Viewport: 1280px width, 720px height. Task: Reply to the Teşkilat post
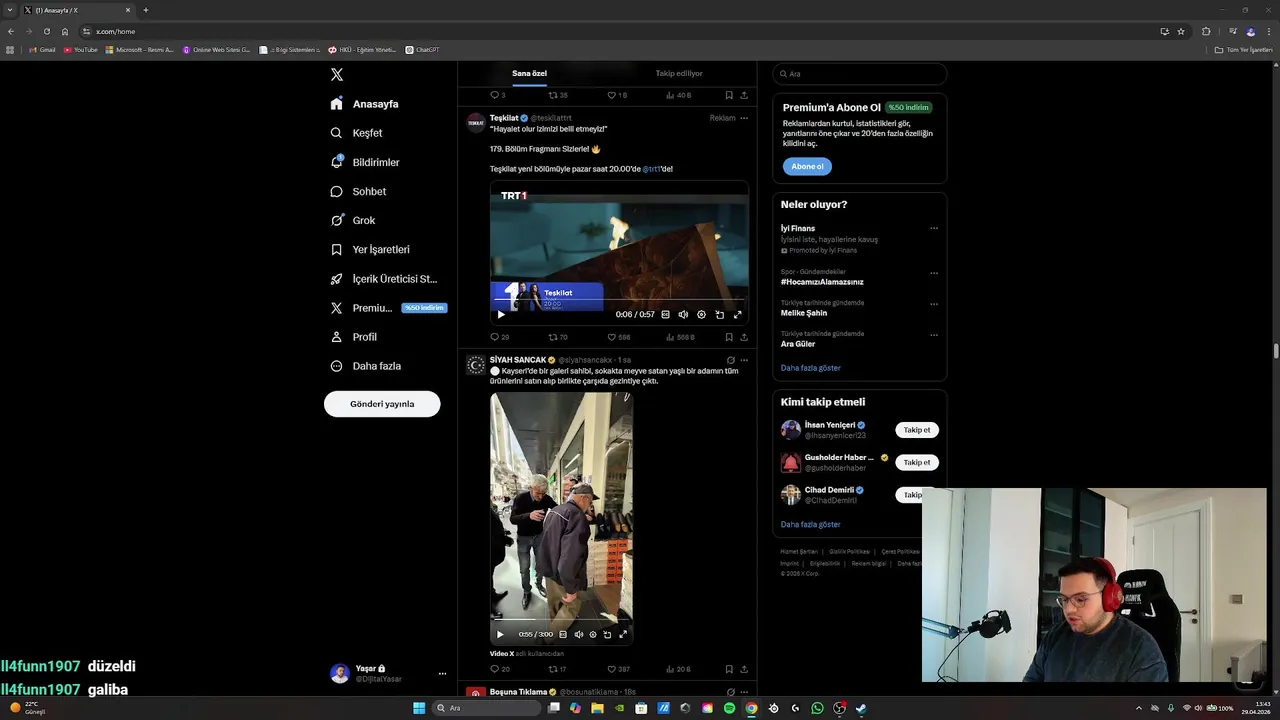click(x=499, y=337)
